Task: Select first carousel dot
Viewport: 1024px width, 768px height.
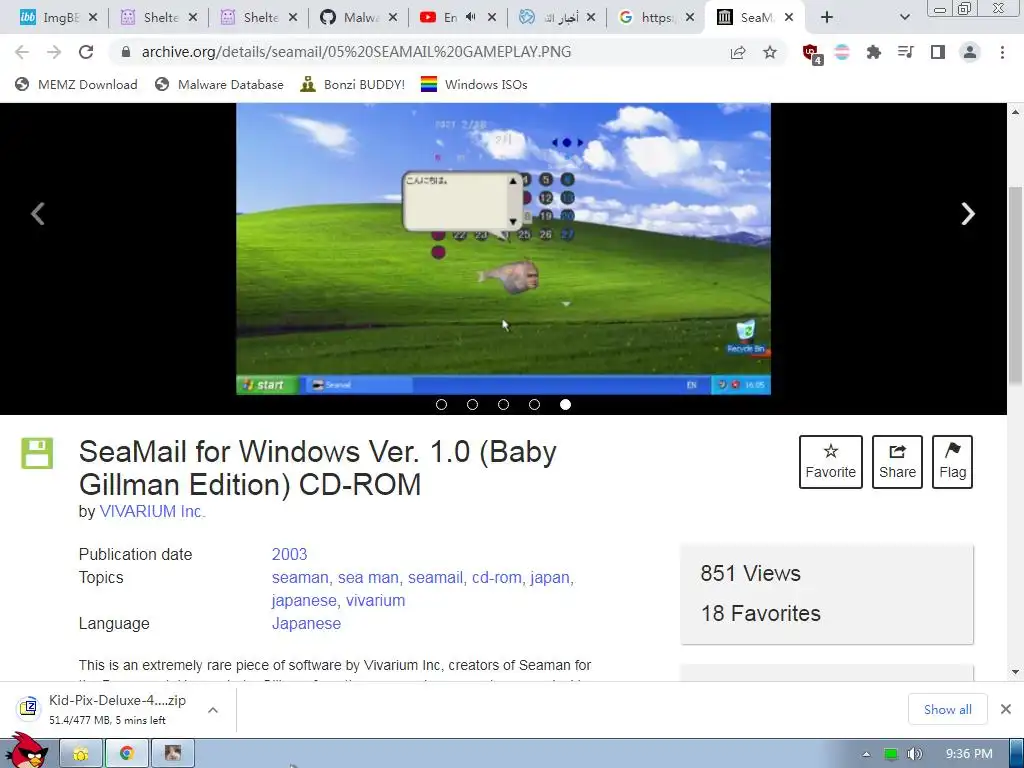Action: [441, 405]
